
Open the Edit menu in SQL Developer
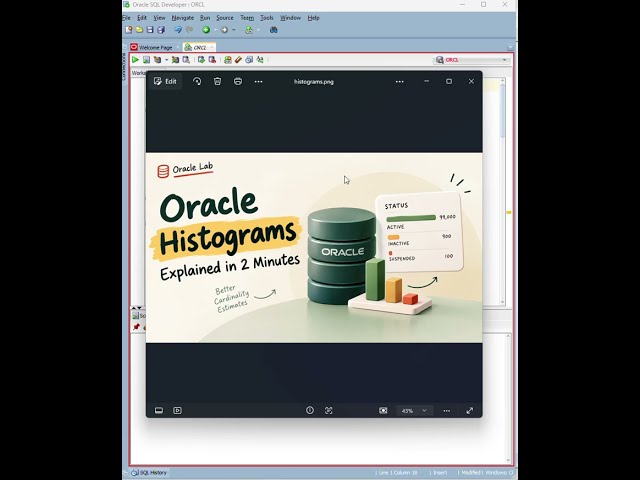pyautogui.click(x=142, y=18)
